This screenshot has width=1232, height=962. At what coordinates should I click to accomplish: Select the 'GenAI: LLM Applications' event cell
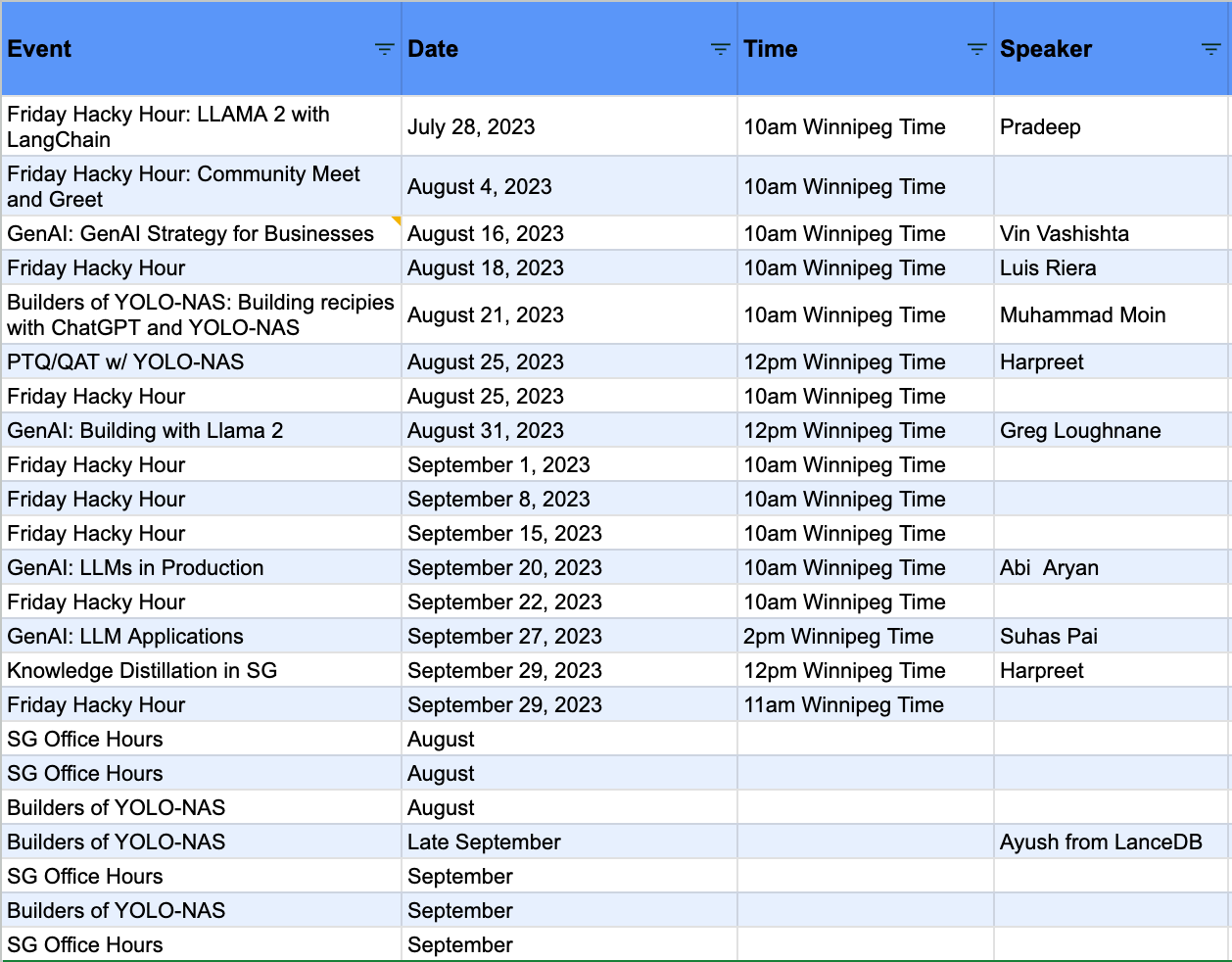click(202, 636)
